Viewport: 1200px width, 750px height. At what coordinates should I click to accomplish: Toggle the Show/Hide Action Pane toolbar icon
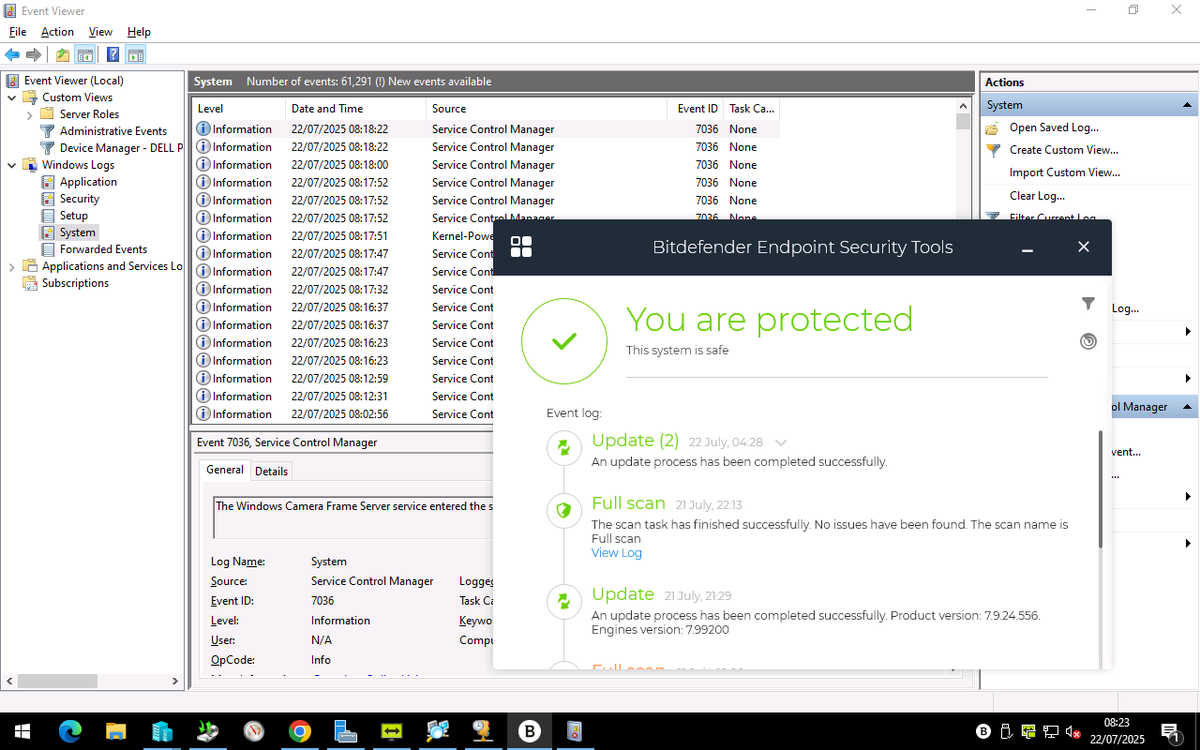point(136,55)
